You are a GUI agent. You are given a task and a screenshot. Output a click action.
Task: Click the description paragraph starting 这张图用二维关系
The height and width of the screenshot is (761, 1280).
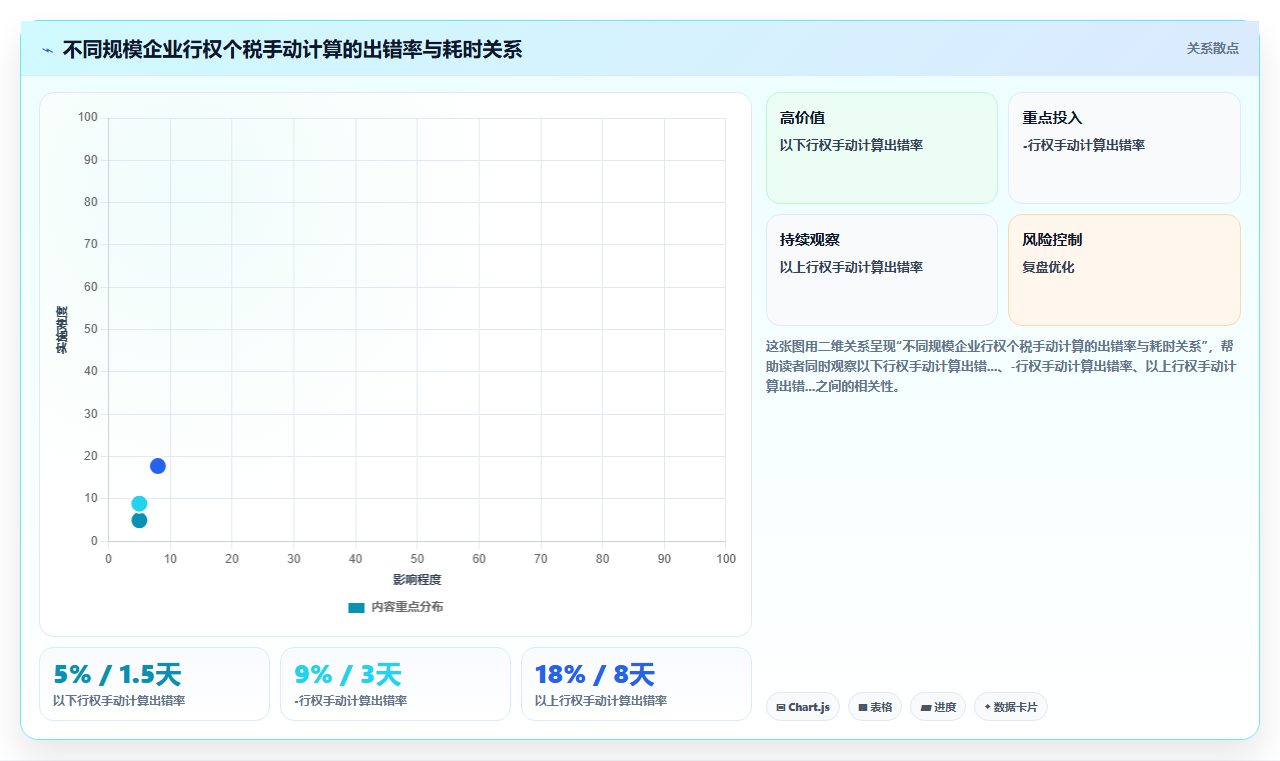(1003, 366)
